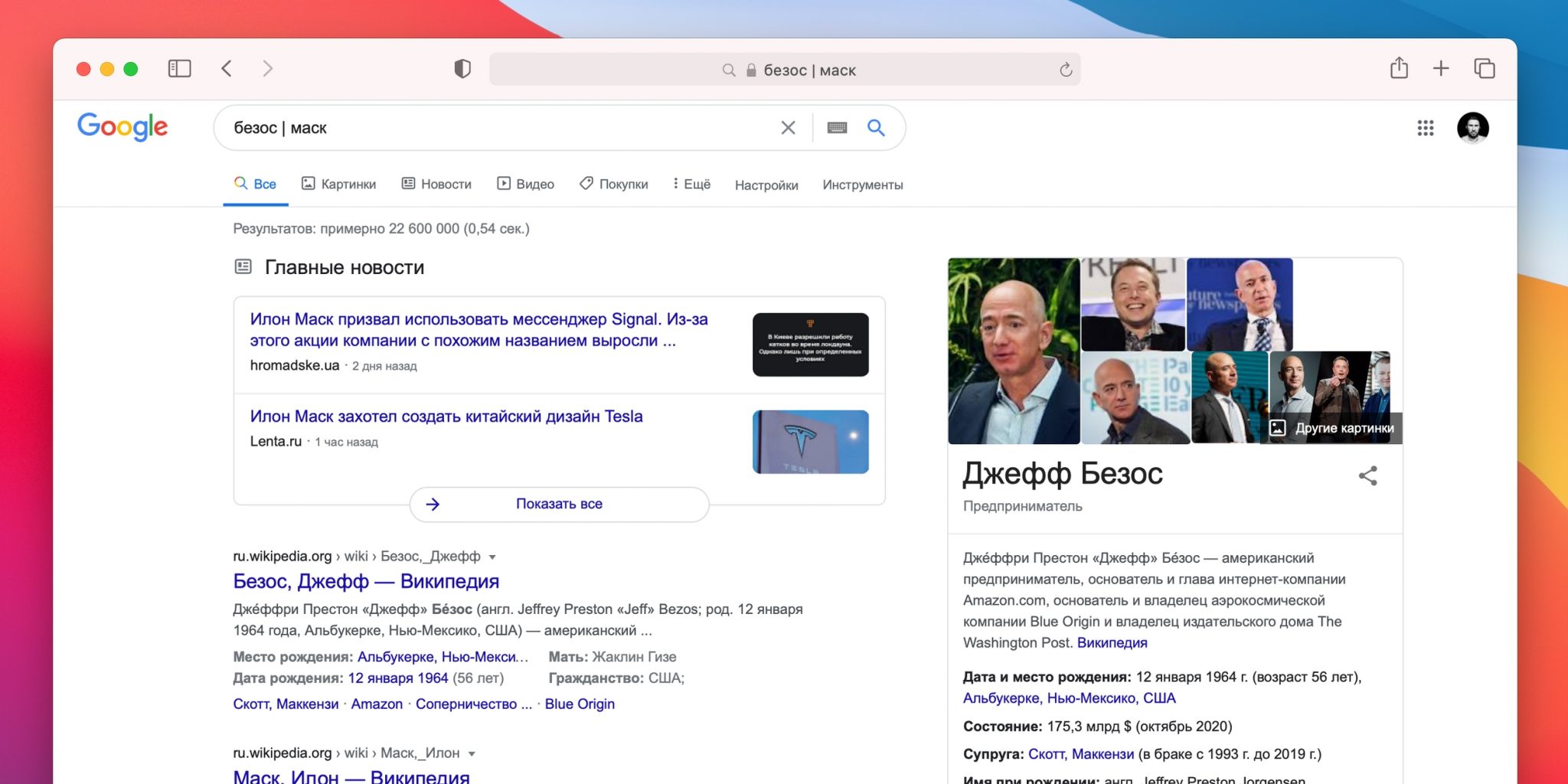Open the Скотт, Маккензи spouse link in the knowledge panel
This screenshot has width=1568, height=784.
pyautogui.click(x=1080, y=754)
